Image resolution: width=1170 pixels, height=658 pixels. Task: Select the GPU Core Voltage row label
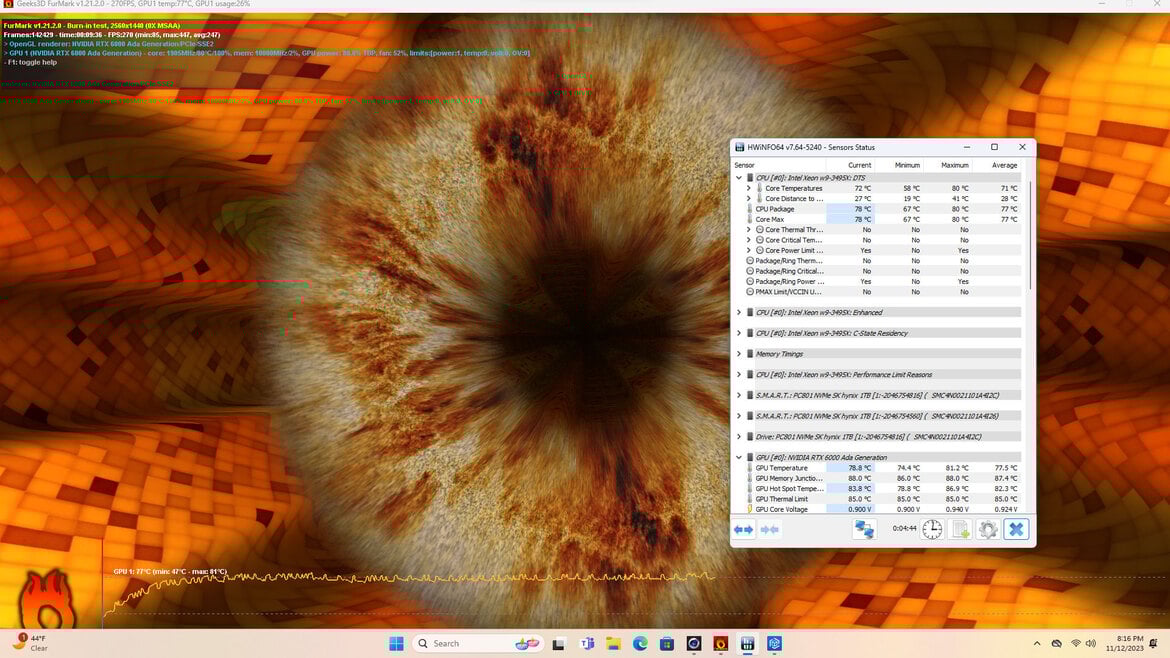click(781, 510)
